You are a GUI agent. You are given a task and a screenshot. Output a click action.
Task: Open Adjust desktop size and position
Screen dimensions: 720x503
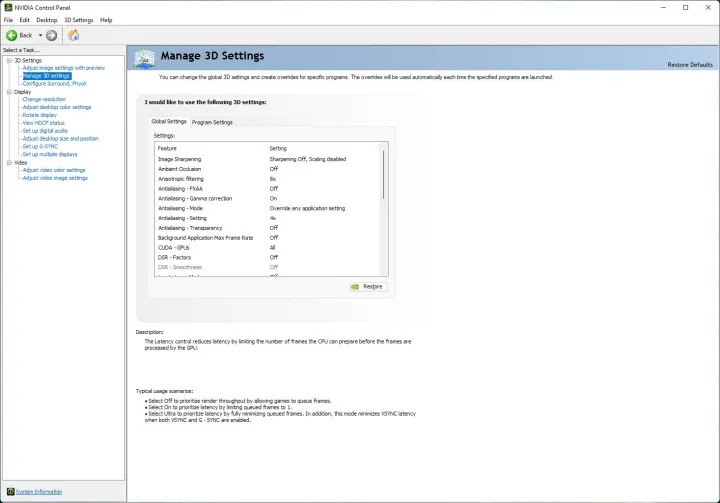coord(61,139)
